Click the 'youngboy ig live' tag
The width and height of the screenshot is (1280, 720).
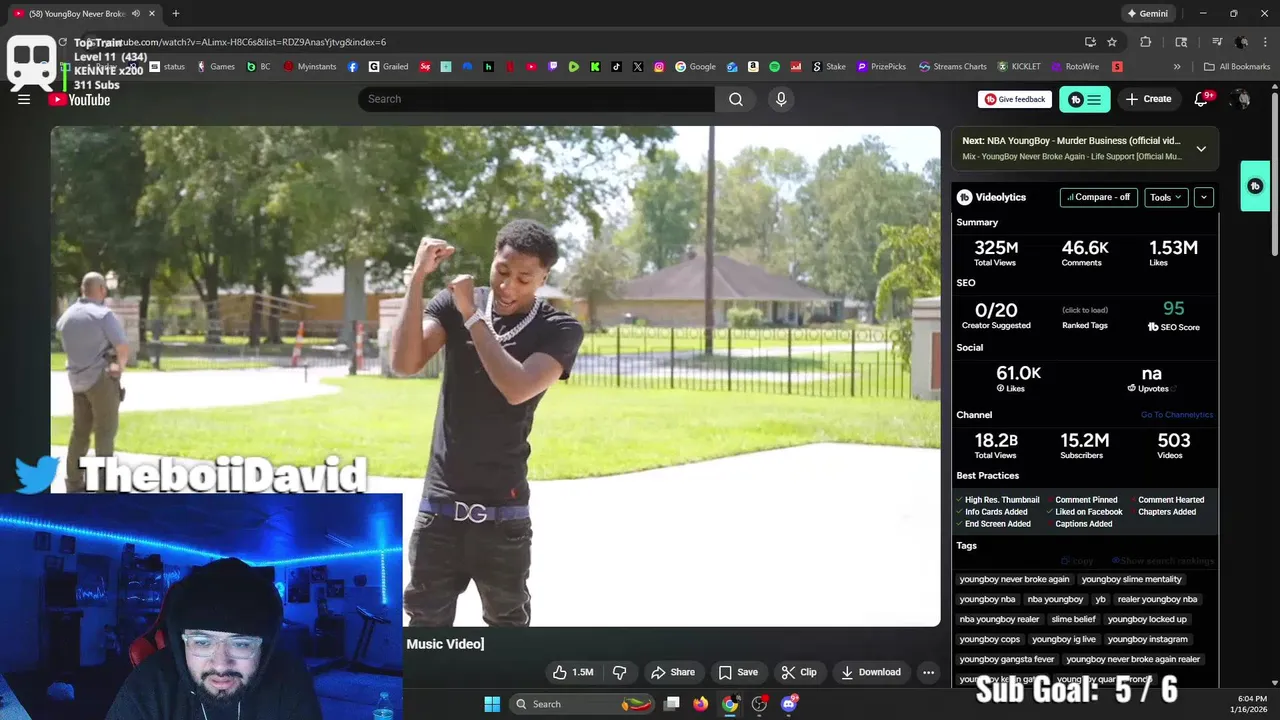[x=1064, y=639]
